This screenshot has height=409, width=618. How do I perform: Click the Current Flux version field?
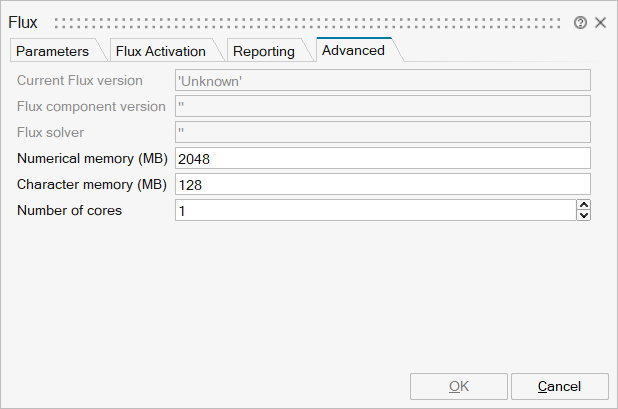(382, 80)
